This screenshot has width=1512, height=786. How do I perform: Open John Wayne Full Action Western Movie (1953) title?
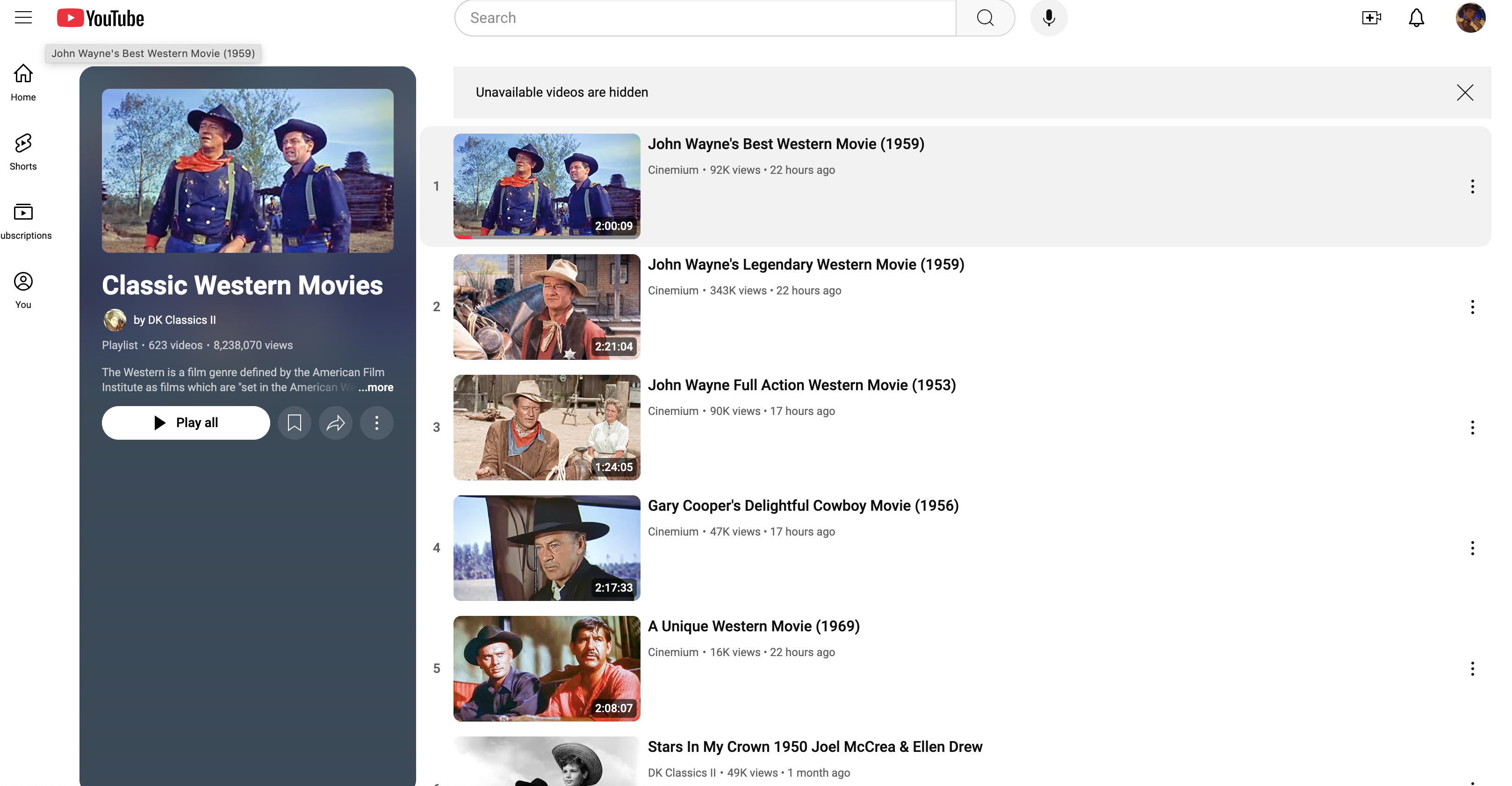coord(801,386)
